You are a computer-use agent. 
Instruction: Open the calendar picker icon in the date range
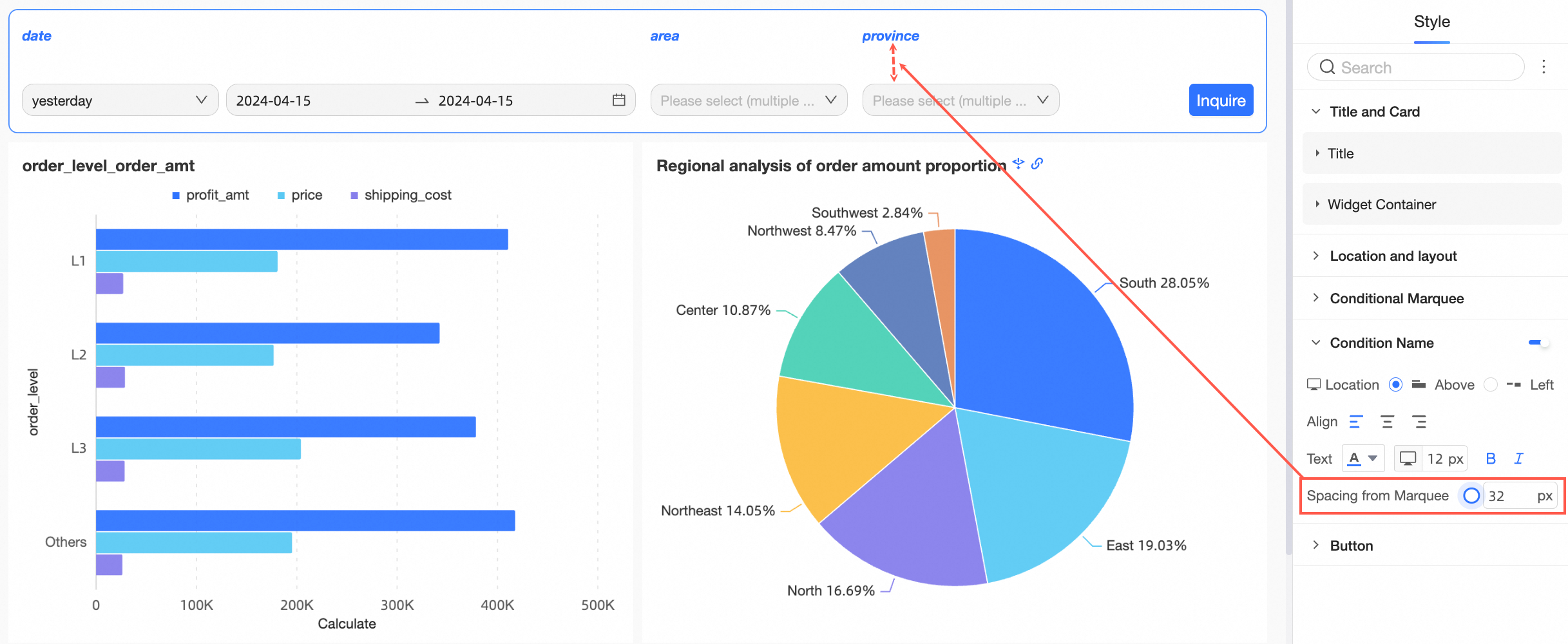[x=619, y=100]
